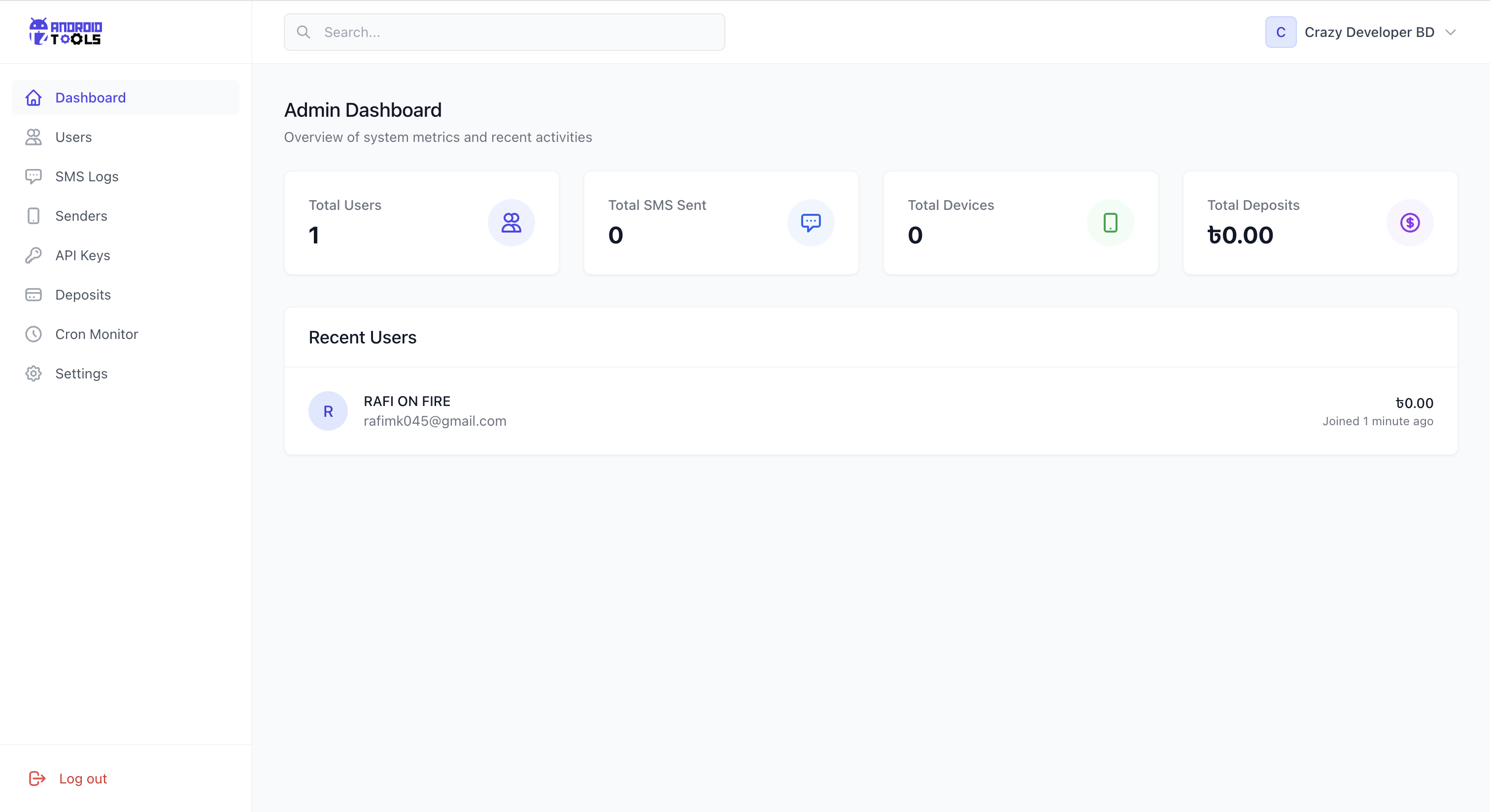
Task: Click the Deposits card icon
Action: click(34, 295)
